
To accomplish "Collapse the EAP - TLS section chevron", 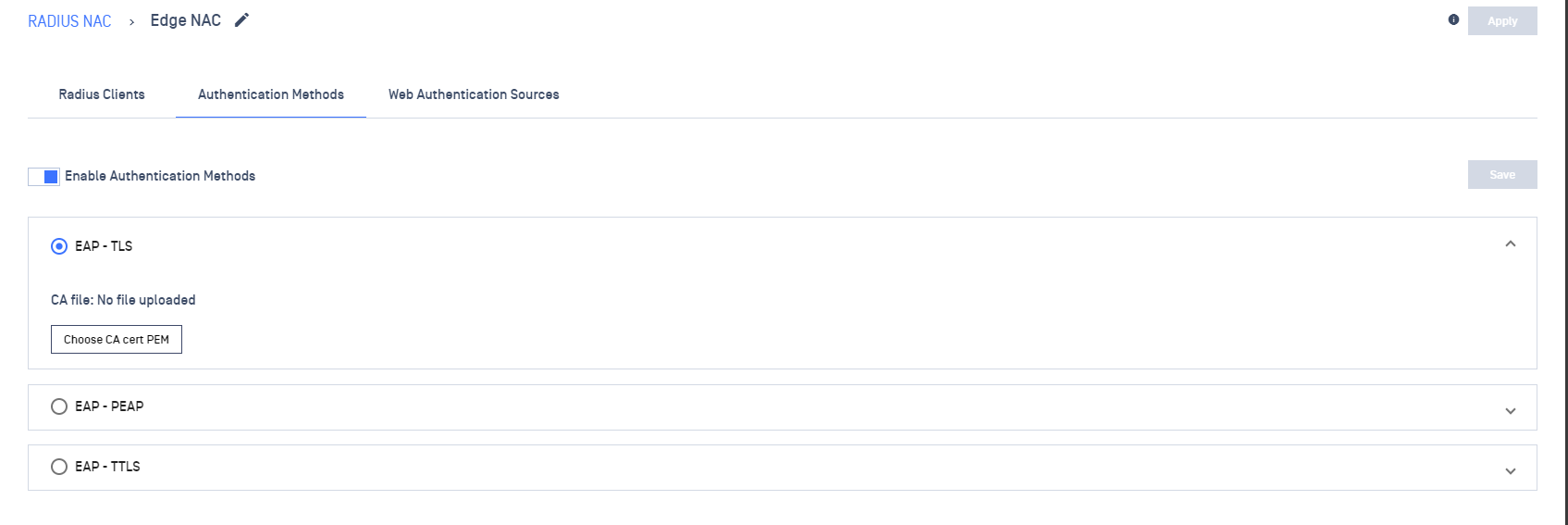I will tap(1511, 244).
